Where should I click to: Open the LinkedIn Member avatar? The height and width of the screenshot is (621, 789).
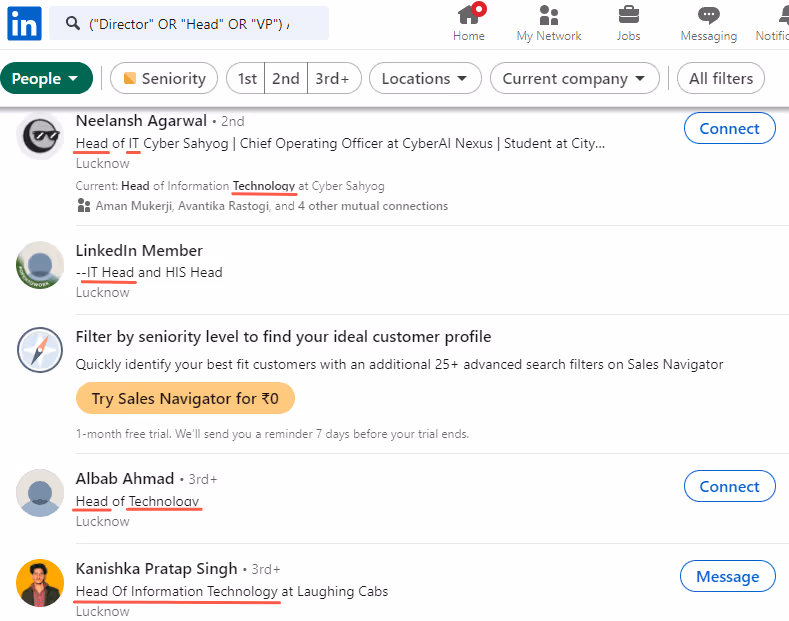tap(40, 265)
